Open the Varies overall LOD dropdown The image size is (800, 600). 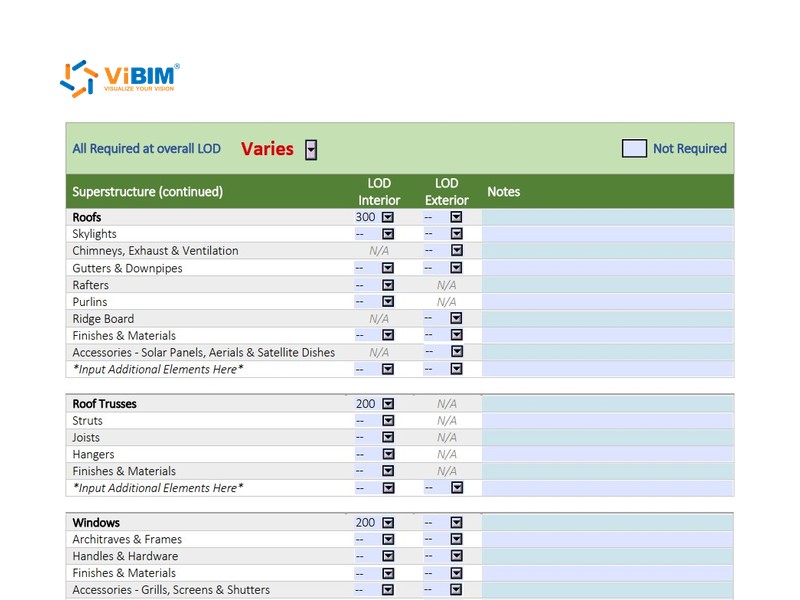coord(311,150)
